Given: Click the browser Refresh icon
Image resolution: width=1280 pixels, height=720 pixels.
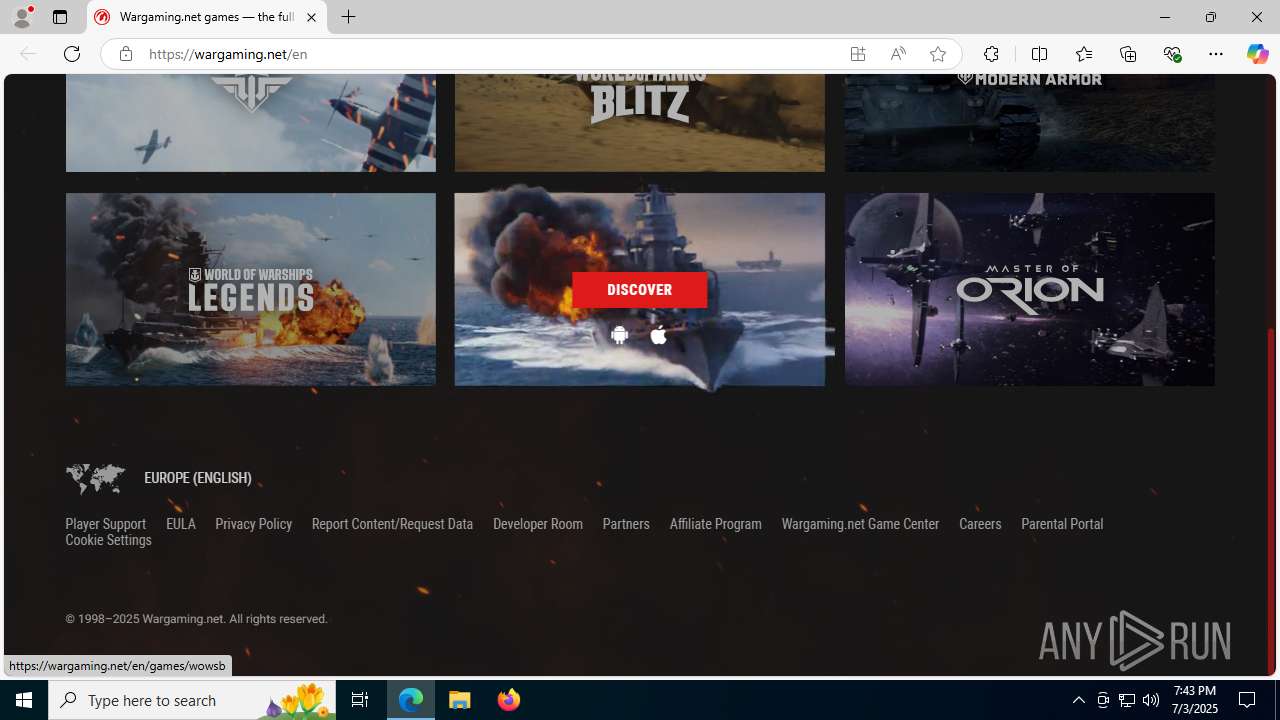Looking at the screenshot, I should tap(72, 54).
